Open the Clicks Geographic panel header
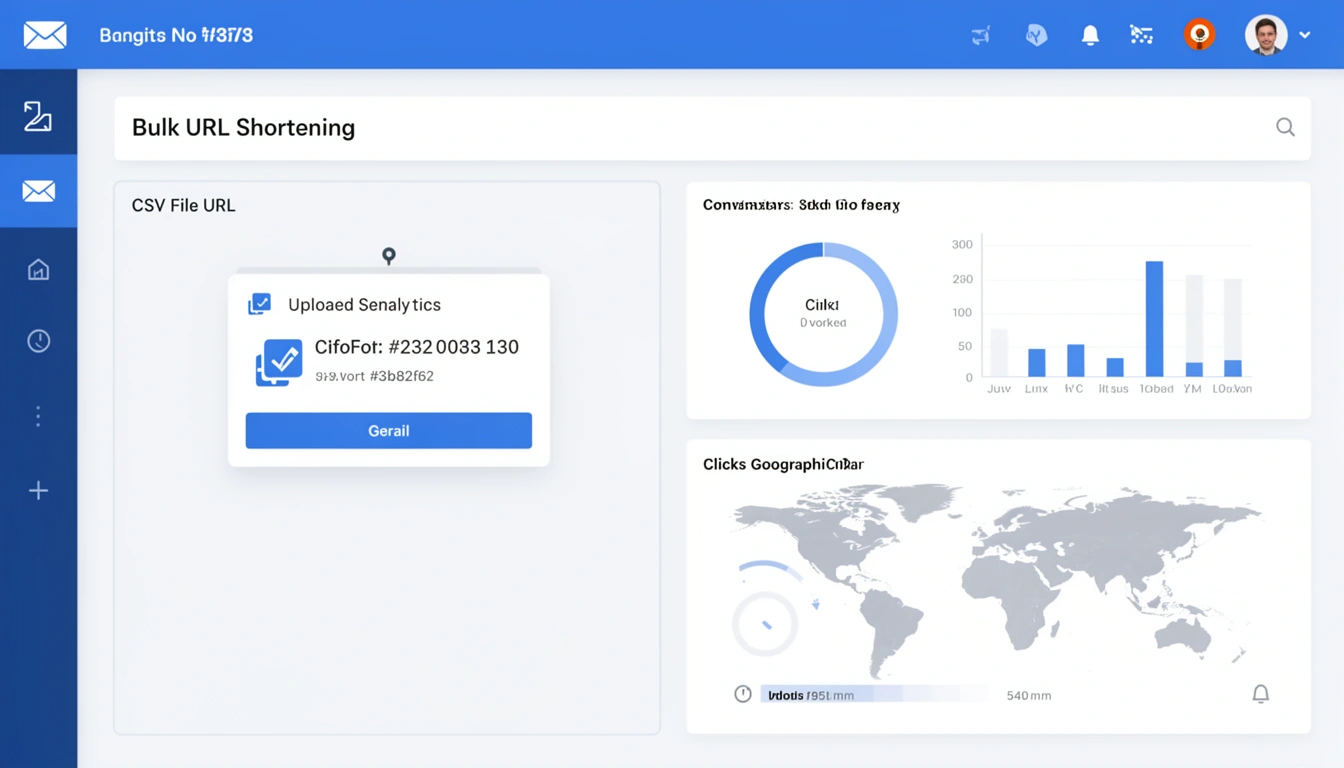This screenshot has height=768, width=1344. click(x=783, y=463)
